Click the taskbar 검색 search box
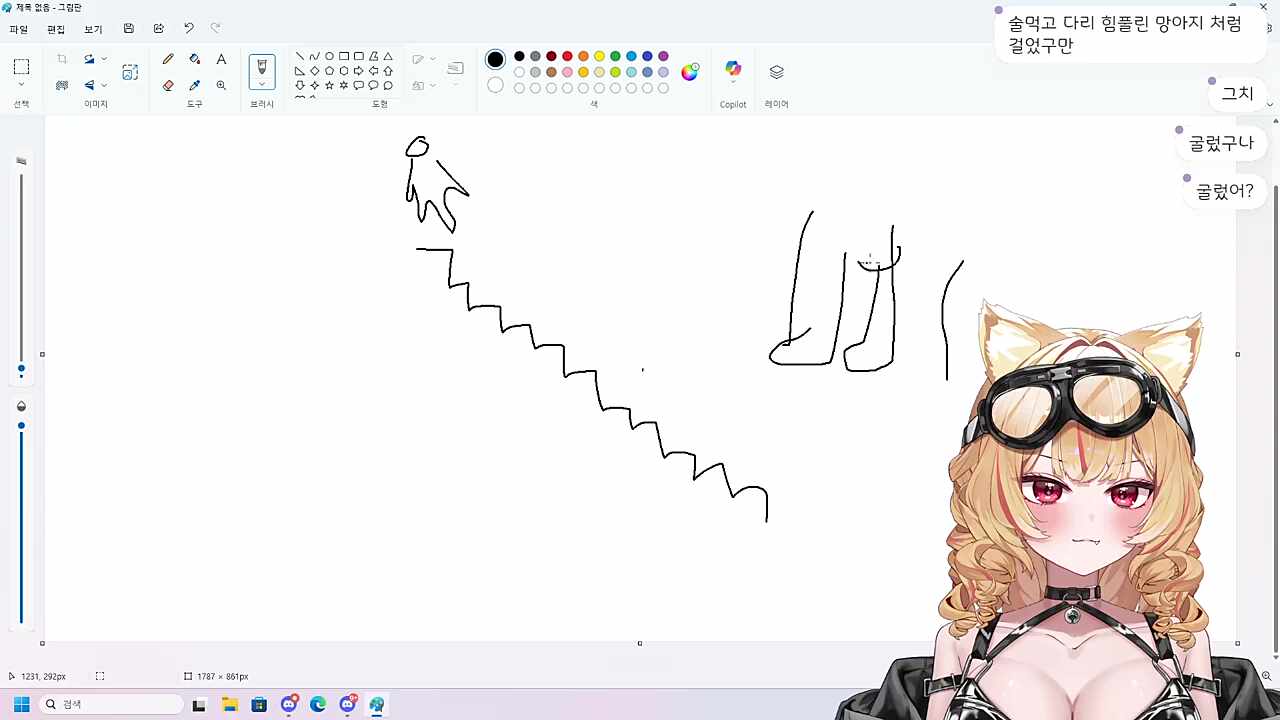The height and width of the screenshot is (720, 1280). tap(113, 704)
